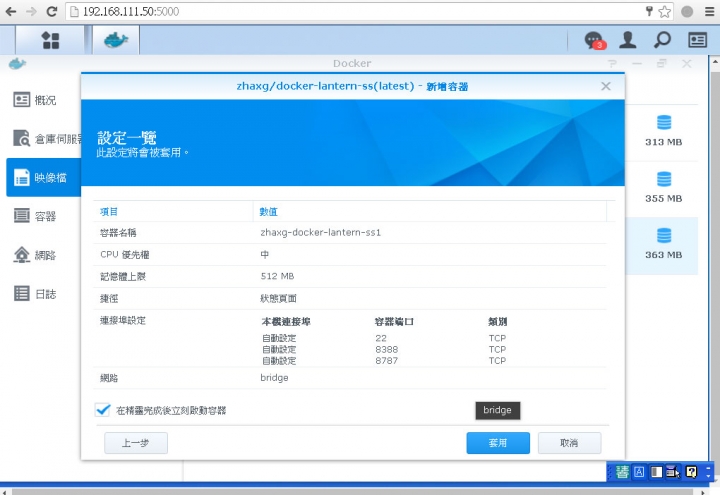720x495 pixels.
Task: Click the browser back arrow
Action: tap(11, 11)
